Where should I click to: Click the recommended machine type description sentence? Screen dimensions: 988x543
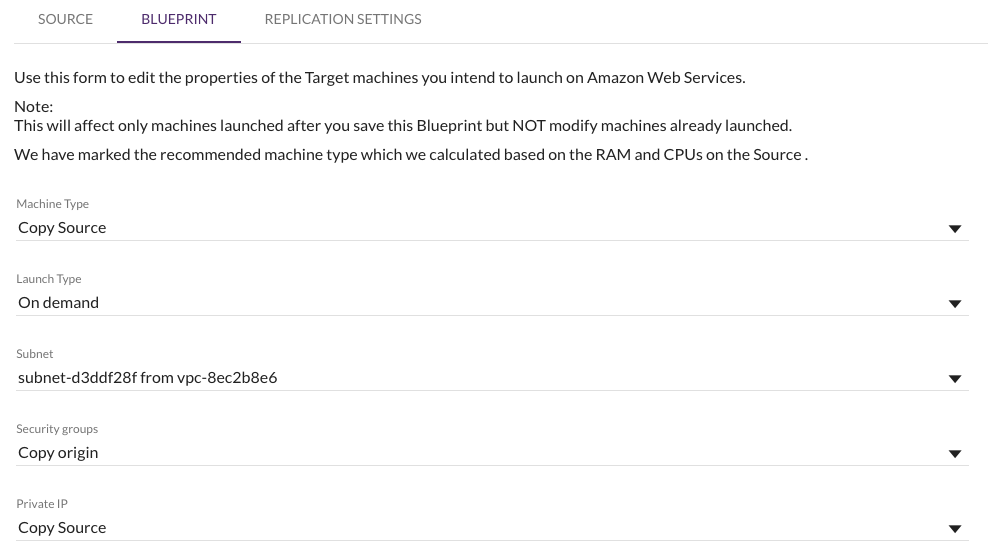click(x=411, y=154)
